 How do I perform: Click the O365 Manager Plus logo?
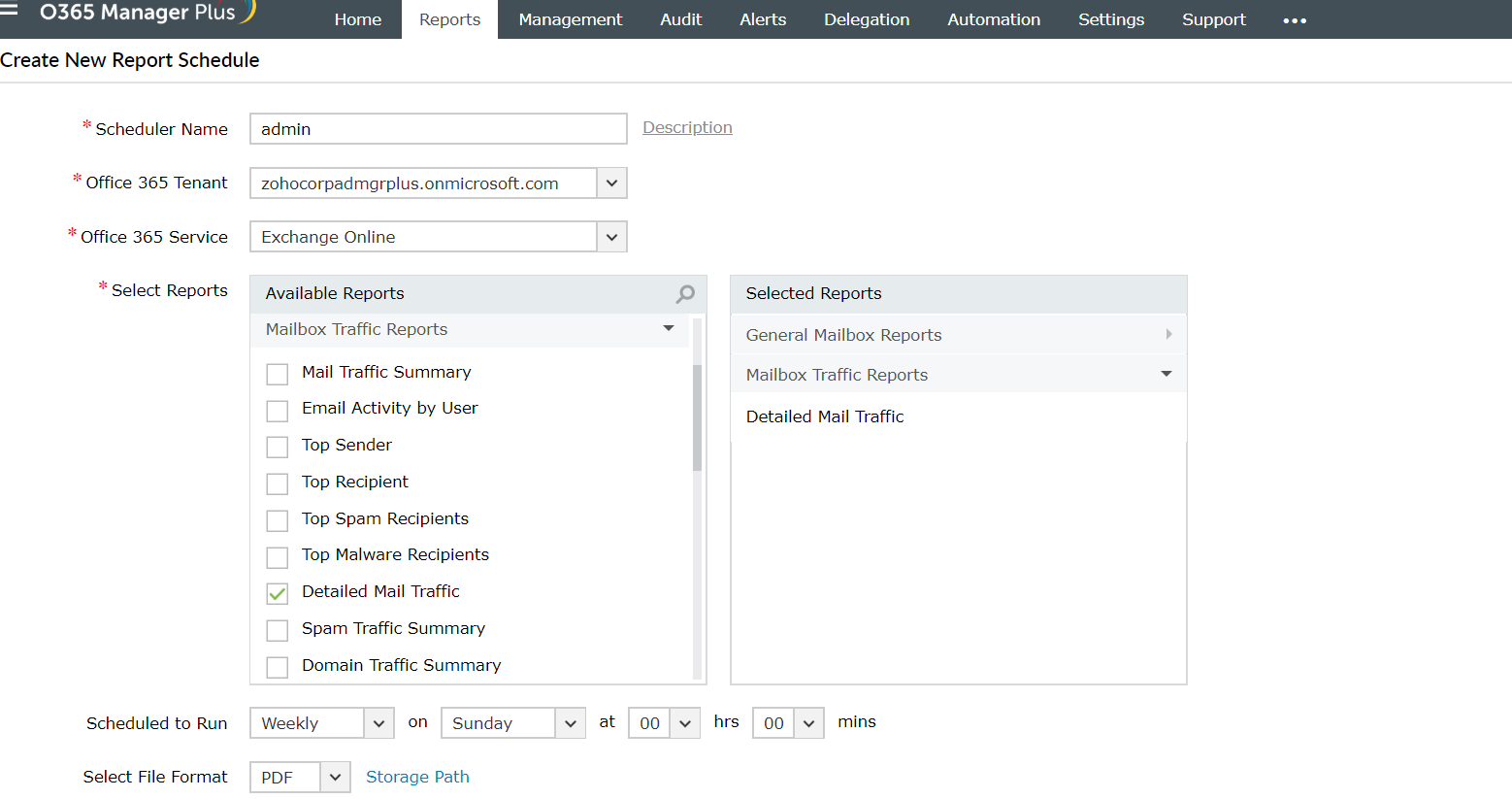click(x=148, y=12)
